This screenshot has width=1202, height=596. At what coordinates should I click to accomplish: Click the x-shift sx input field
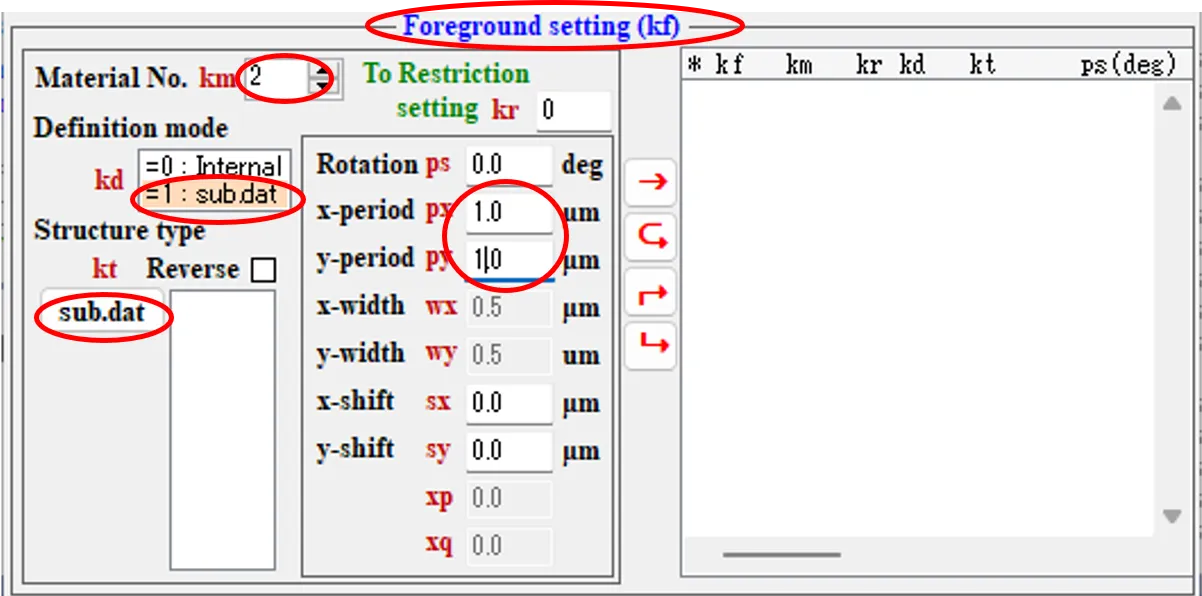pyautogui.click(x=509, y=403)
